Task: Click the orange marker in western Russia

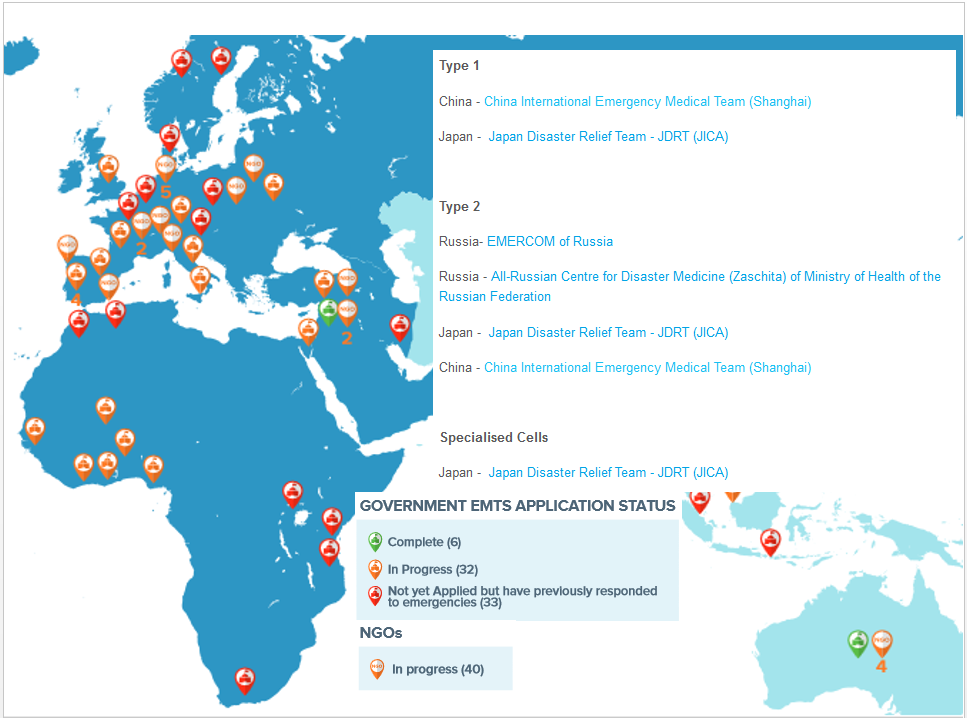Action: pos(274,186)
